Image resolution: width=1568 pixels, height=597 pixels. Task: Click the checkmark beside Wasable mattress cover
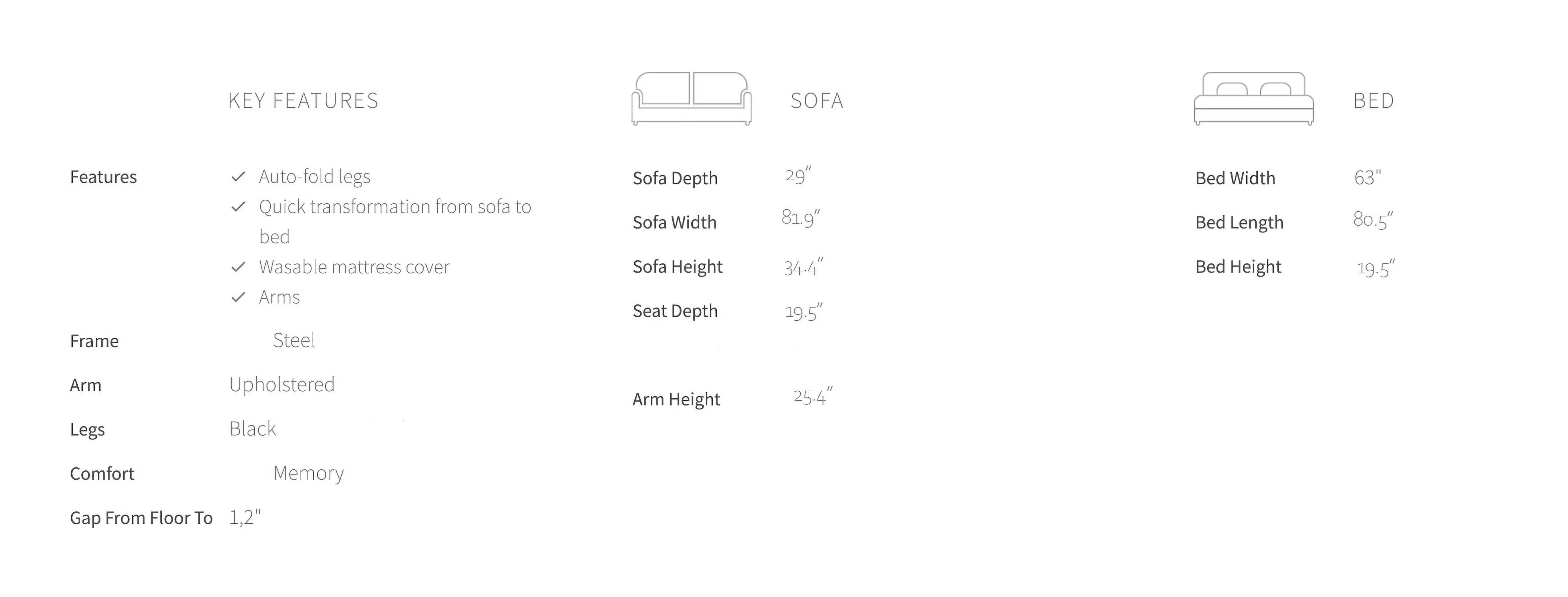point(238,267)
